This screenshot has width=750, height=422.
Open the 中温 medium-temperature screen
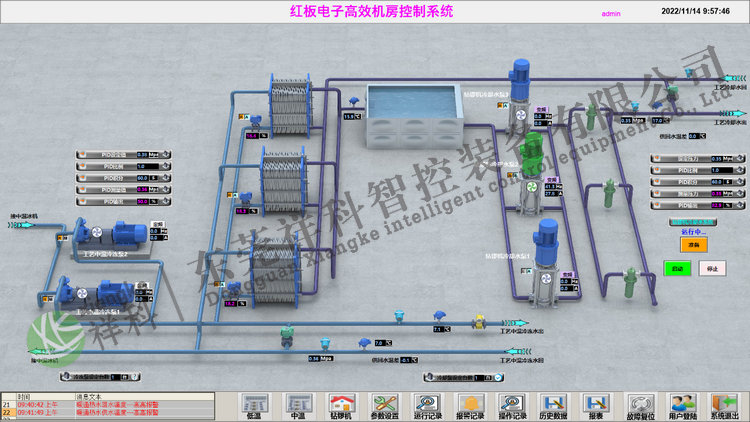[x=297, y=405]
